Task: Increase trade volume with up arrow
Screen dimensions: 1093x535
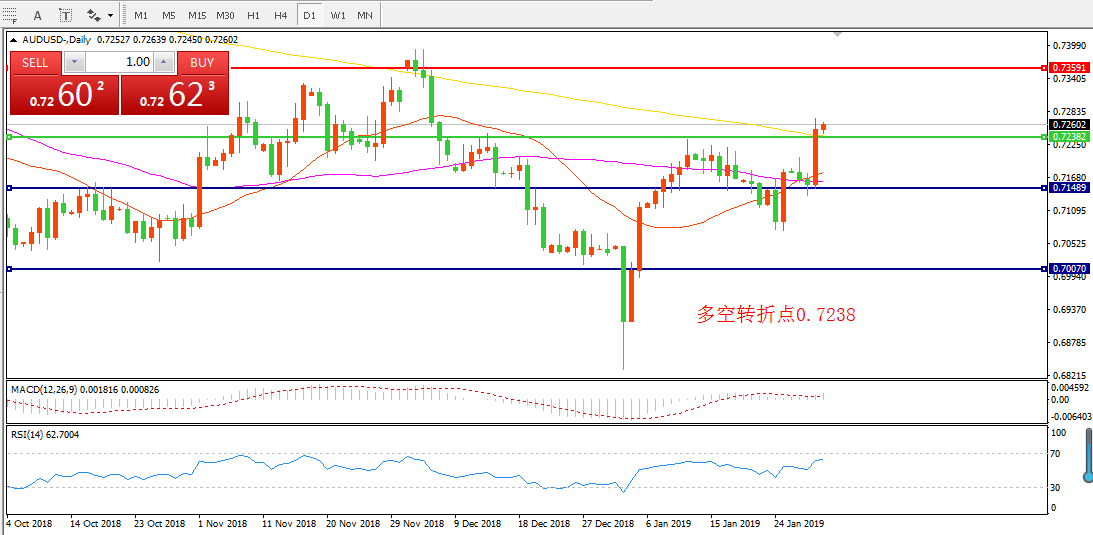Action: pyautogui.click(x=164, y=62)
